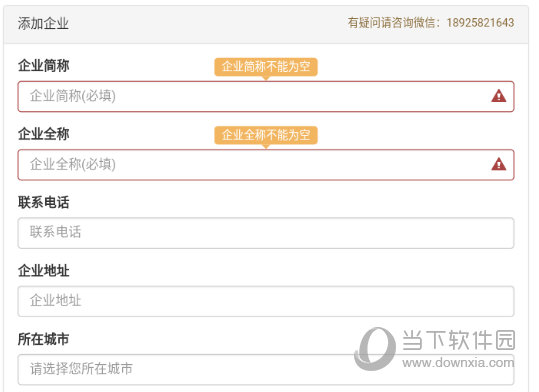Click the bold 企业地址 label
The image size is (539, 392).
coord(44,271)
